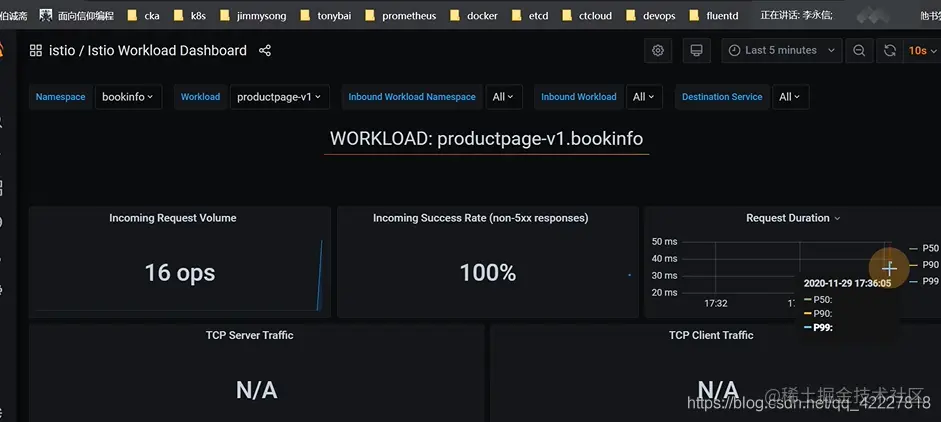The image size is (941, 422).
Task: Open the prometheus bookmark folder
Action: click(402, 16)
